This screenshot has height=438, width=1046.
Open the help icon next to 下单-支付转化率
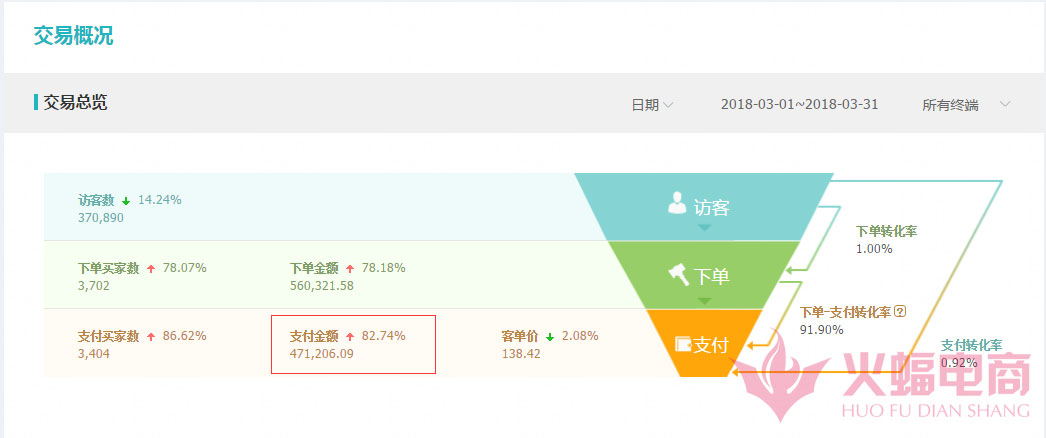pyautogui.click(x=900, y=312)
